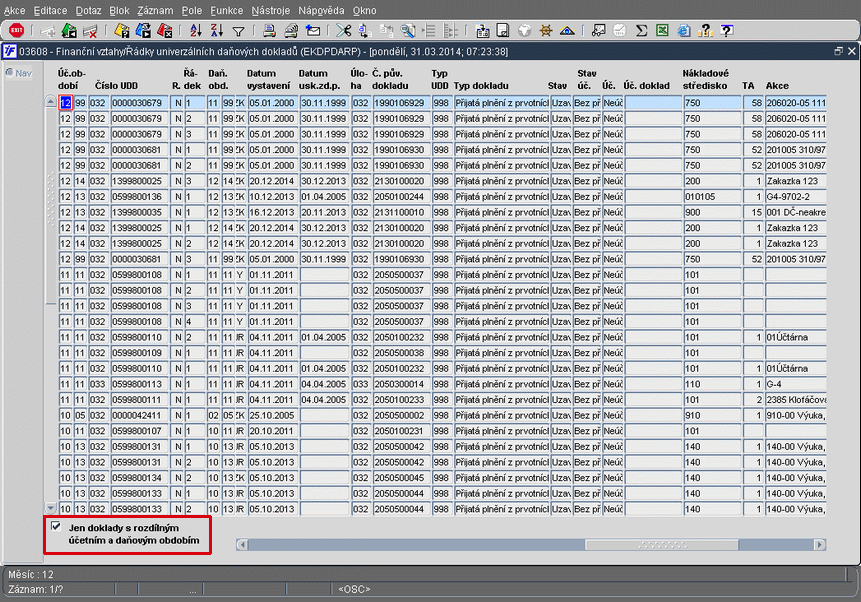The width and height of the screenshot is (861, 602).
Task: Click vertical scrollbar up arrow
Action: pos(51,102)
